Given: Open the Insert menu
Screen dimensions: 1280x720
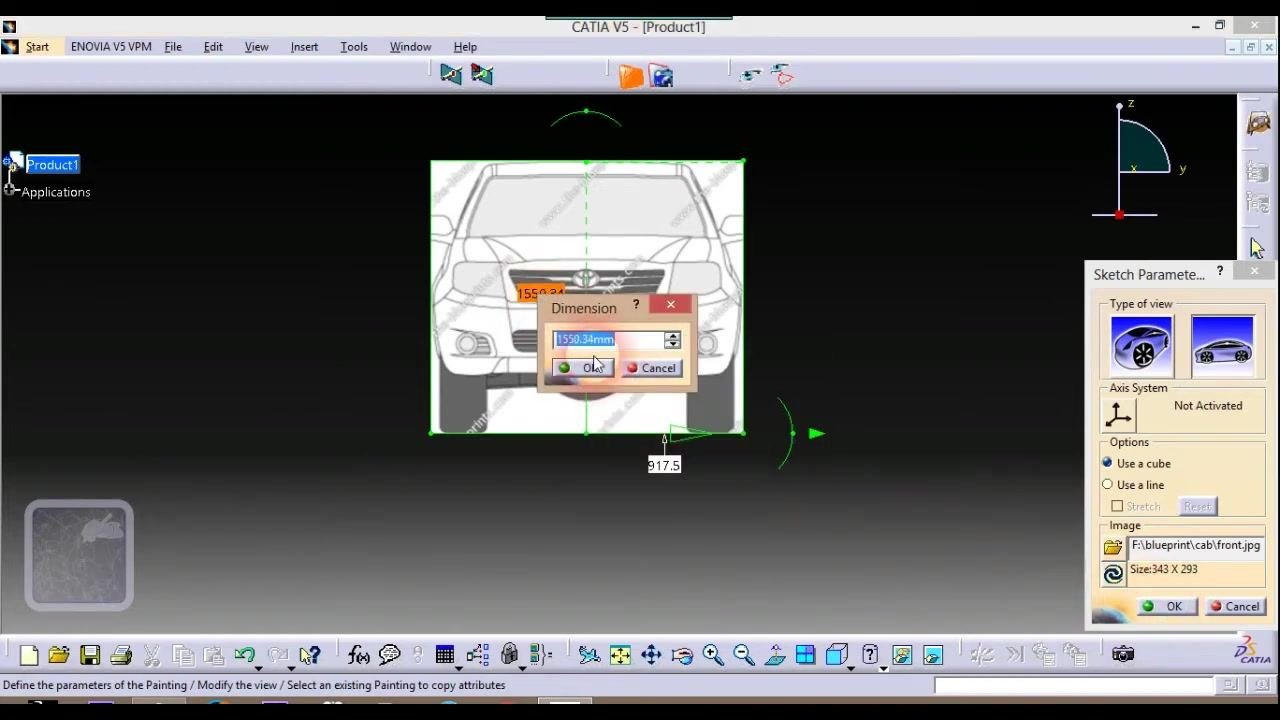Looking at the screenshot, I should pyautogui.click(x=304, y=47).
